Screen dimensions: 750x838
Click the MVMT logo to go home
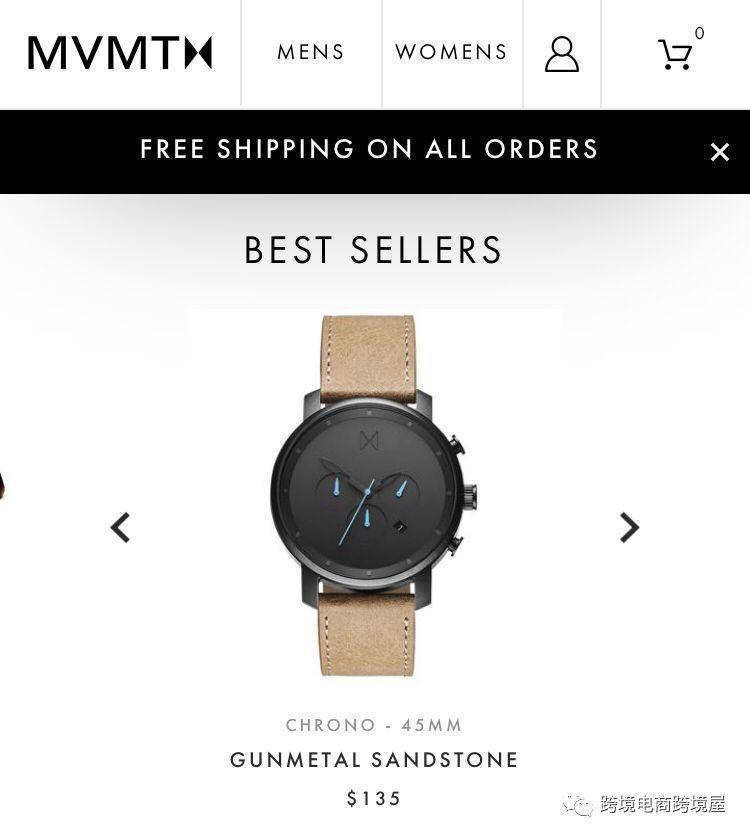(120, 53)
